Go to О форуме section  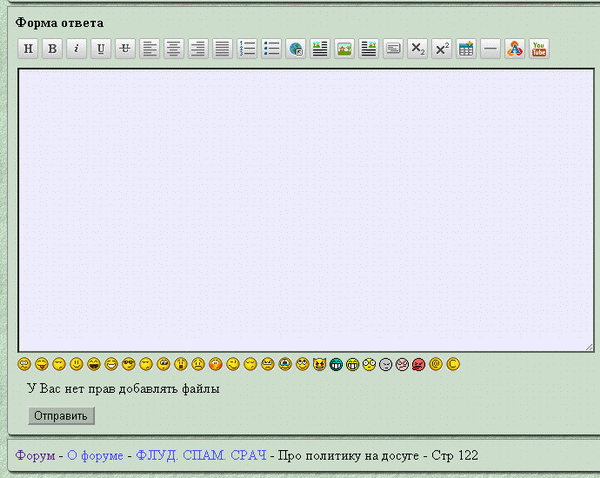(95, 456)
